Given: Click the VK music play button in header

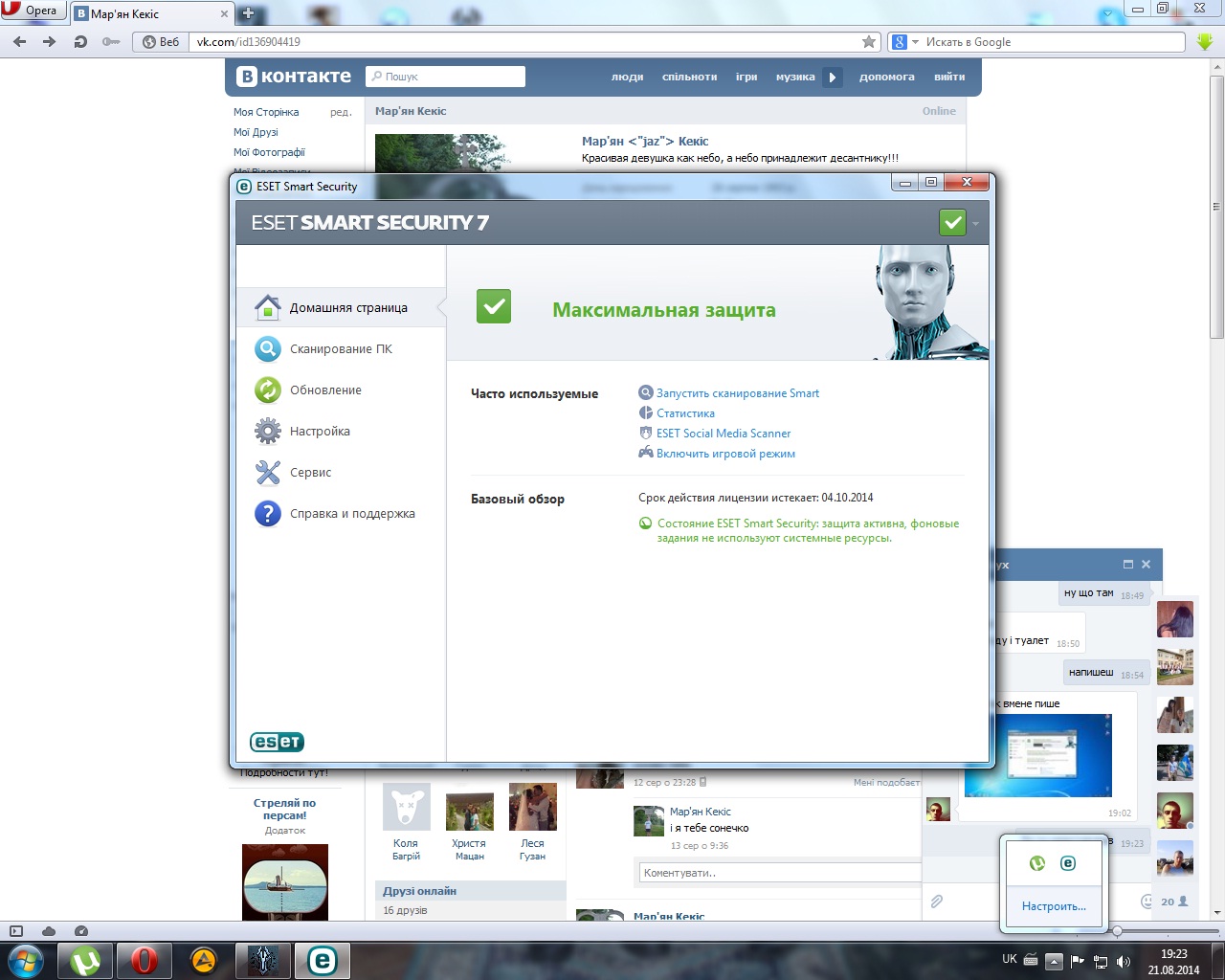Looking at the screenshot, I should point(833,77).
